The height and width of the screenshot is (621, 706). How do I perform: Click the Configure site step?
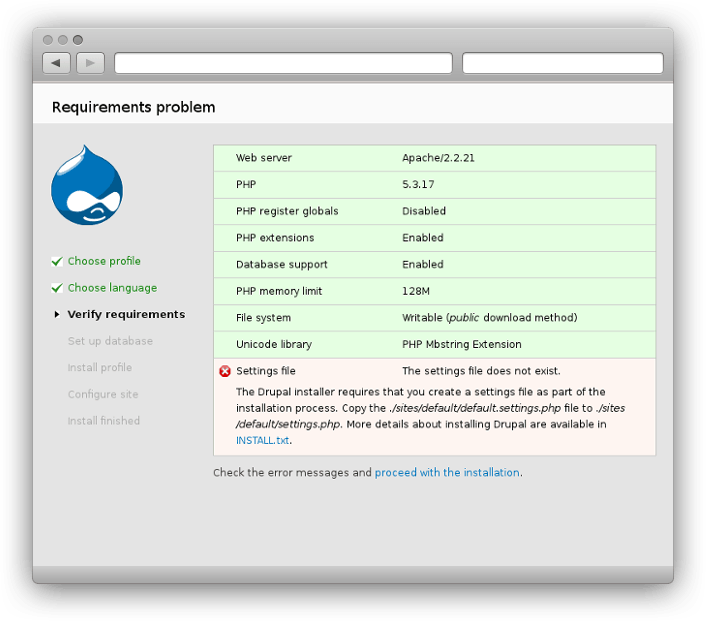click(x=103, y=394)
